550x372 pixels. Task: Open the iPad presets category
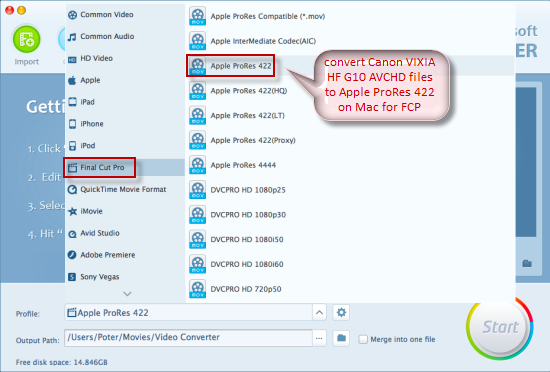(x=125, y=102)
